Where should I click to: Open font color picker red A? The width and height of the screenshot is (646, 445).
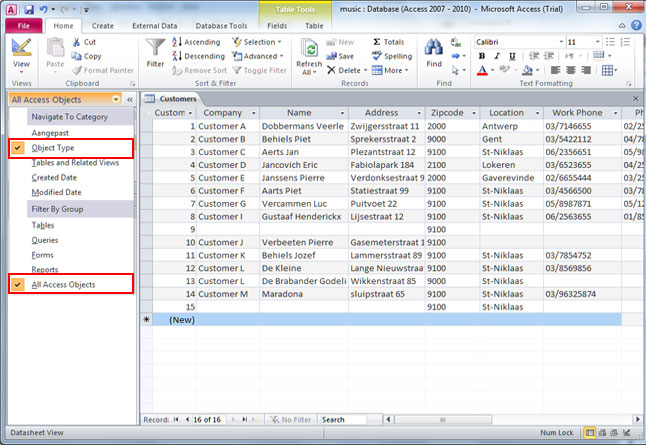(x=482, y=70)
